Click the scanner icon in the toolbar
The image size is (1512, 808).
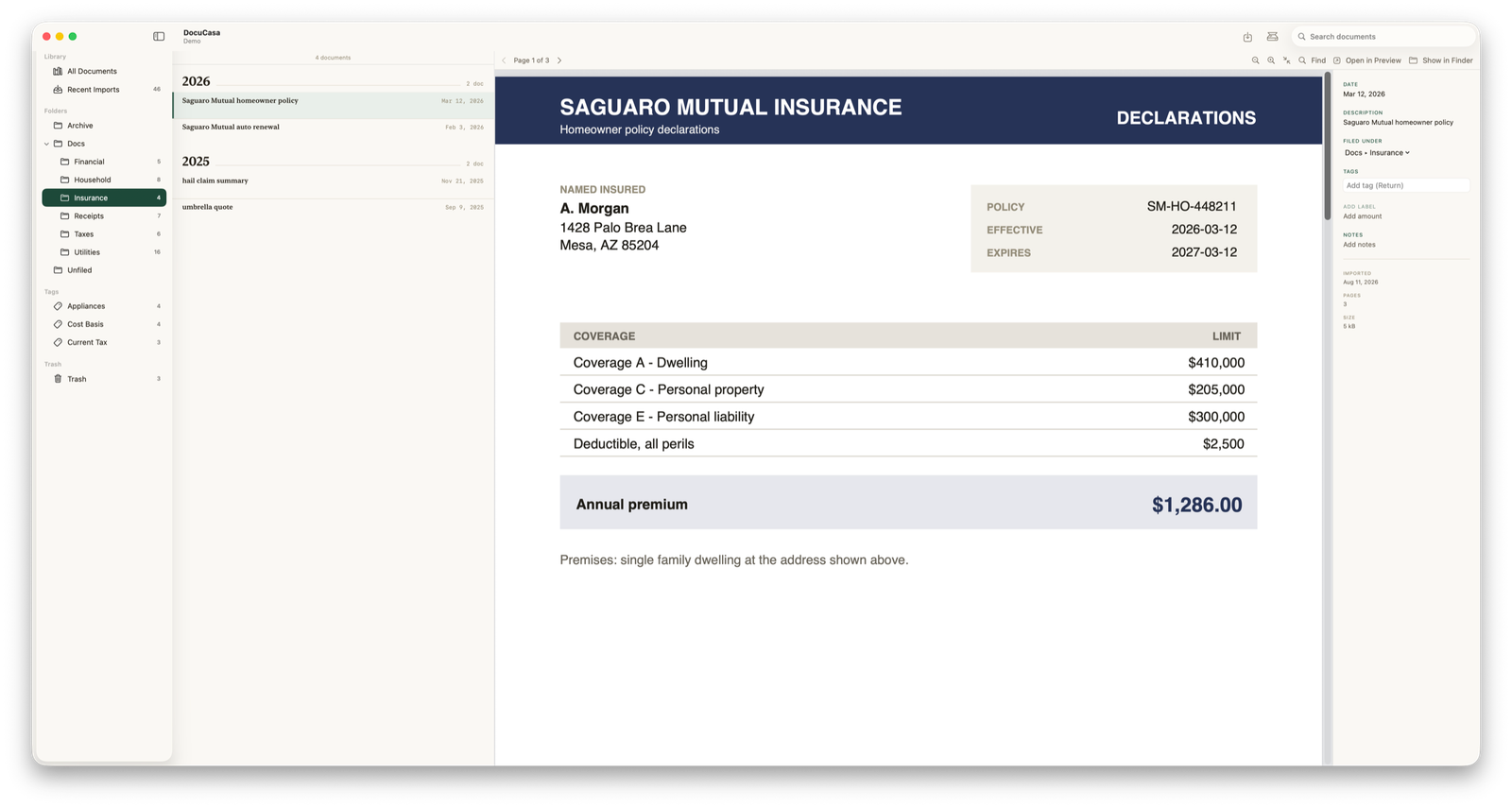(x=1273, y=37)
